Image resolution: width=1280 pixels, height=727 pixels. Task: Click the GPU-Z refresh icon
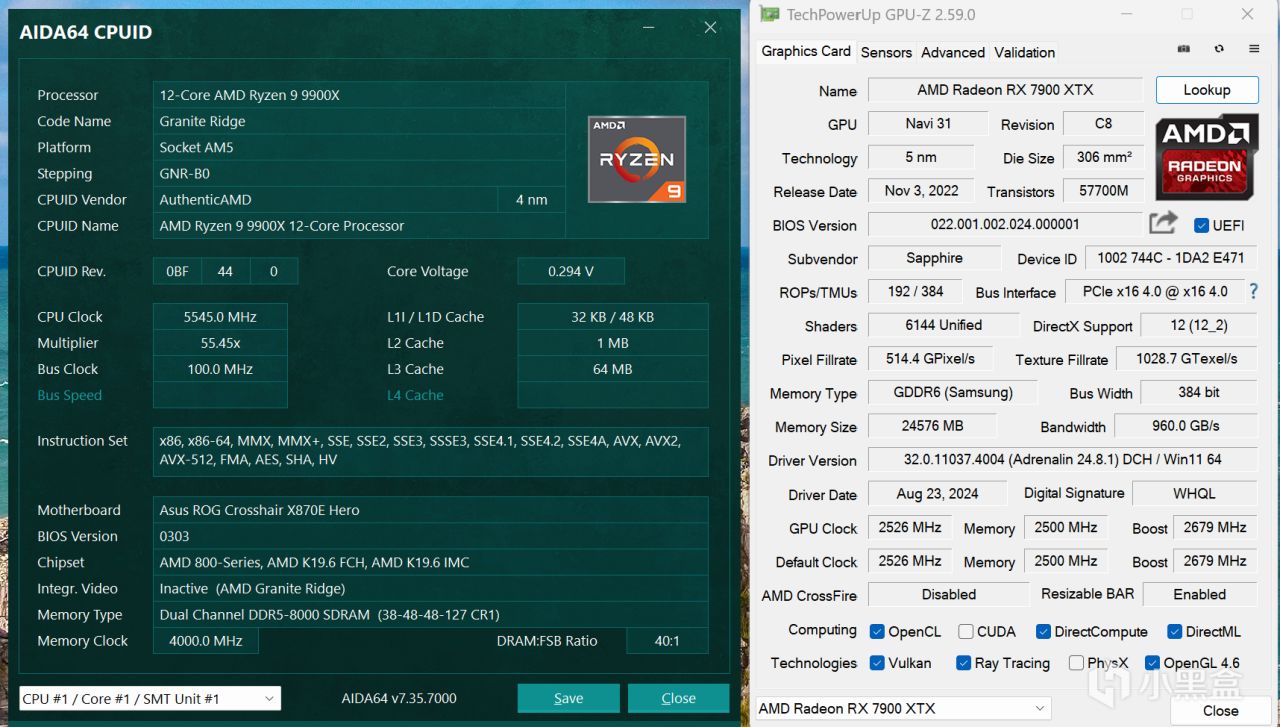[x=1219, y=49]
